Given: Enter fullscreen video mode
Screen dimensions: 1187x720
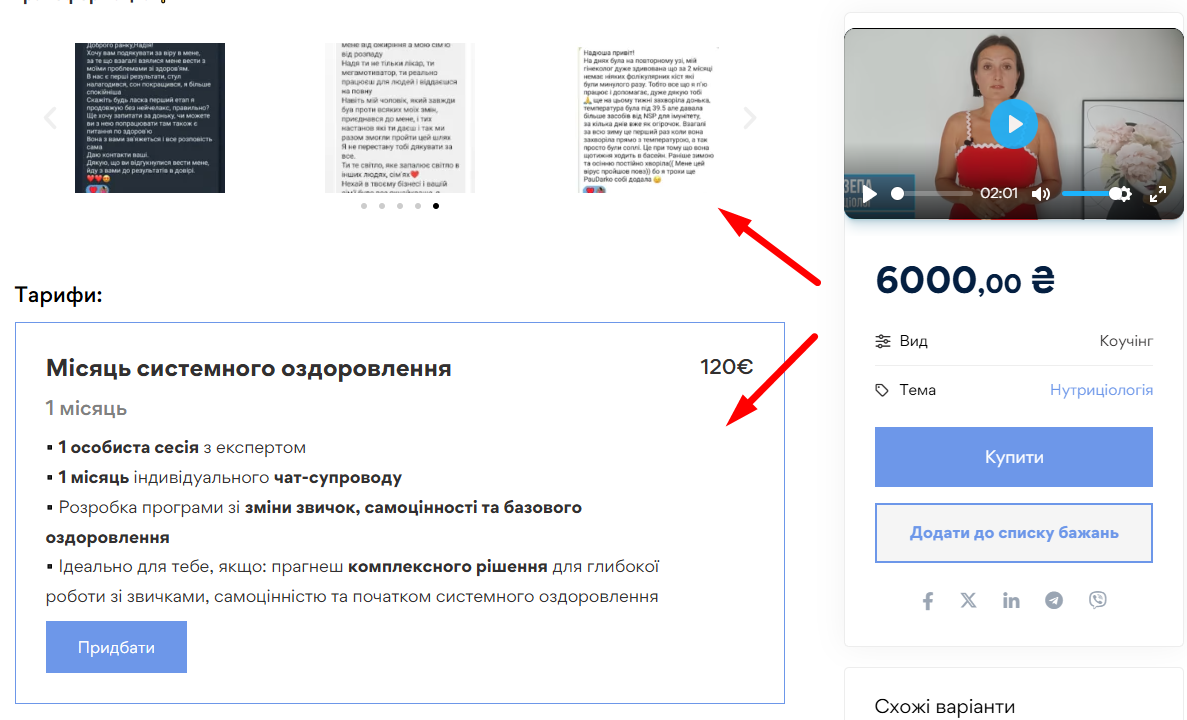Looking at the screenshot, I should (x=1157, y=194).
